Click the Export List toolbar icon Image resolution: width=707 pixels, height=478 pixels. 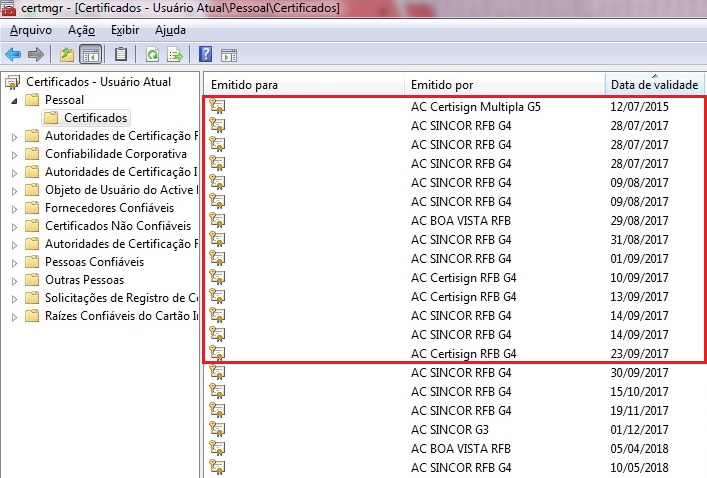click(175, 55)
